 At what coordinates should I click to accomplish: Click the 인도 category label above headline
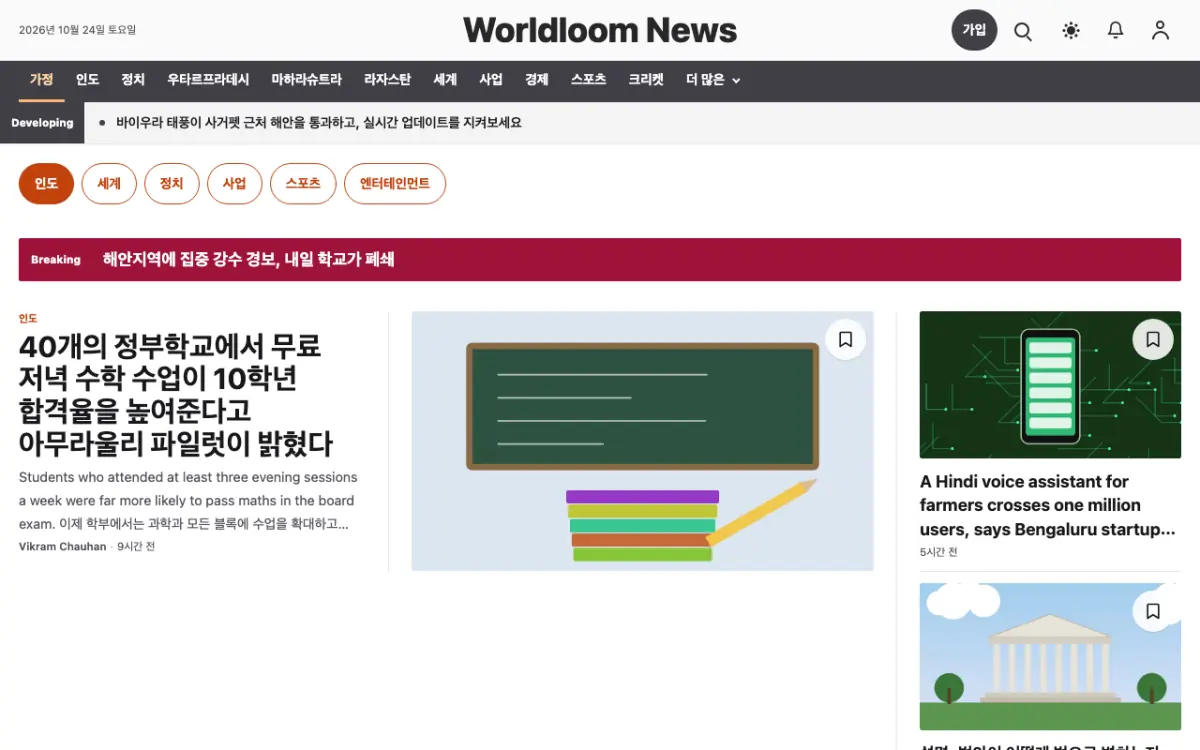click(x=28, y=319)
